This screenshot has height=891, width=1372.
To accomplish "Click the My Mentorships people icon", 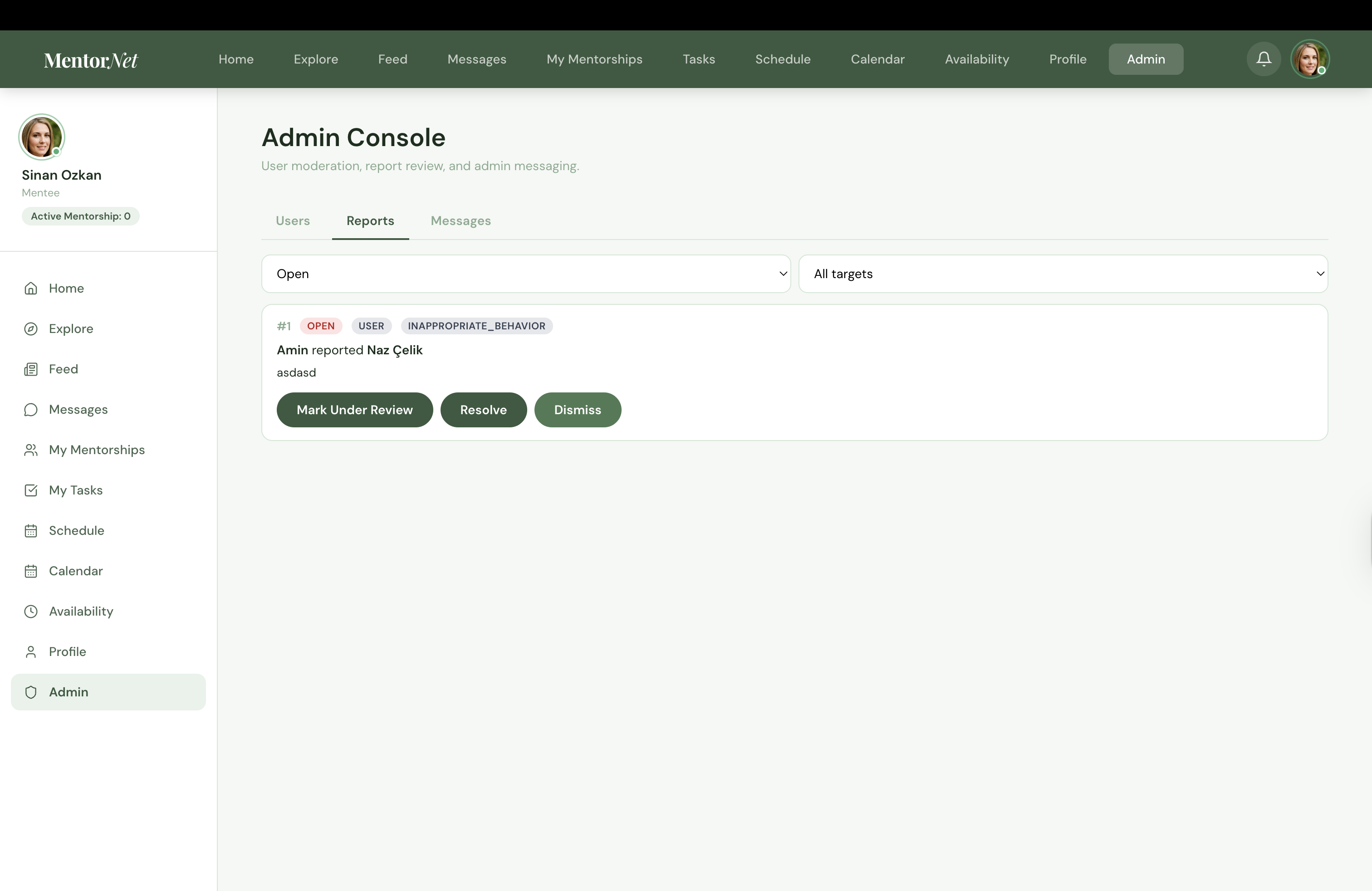I will 30,450.
